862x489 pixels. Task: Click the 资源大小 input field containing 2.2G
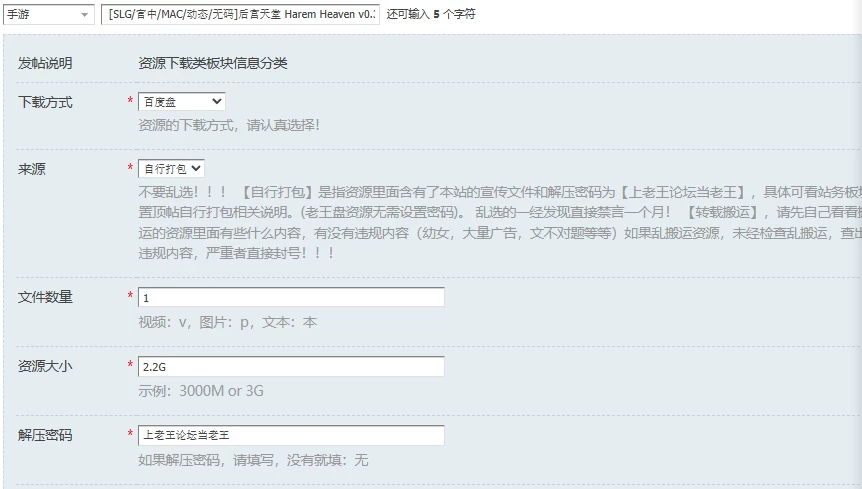pyautogui.click(x=291, y=366)
